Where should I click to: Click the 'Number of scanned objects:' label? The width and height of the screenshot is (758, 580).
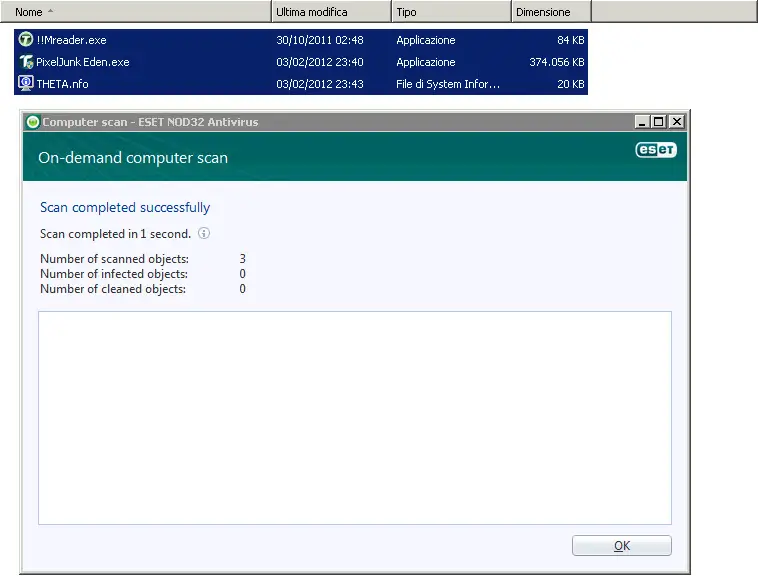[x=114, y=259]
